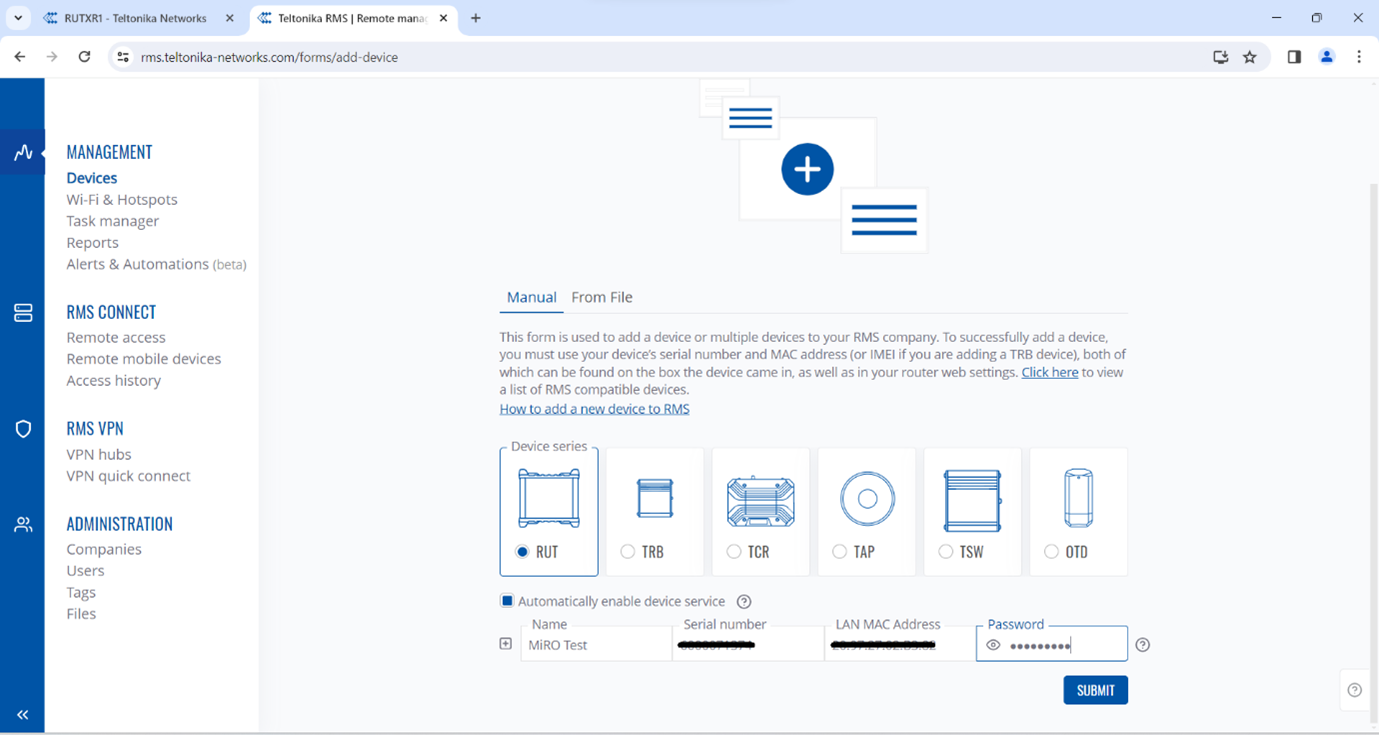Open RMS Connect server icon in sidebar
Viewport: 1379px width, 735px height.
23,313
